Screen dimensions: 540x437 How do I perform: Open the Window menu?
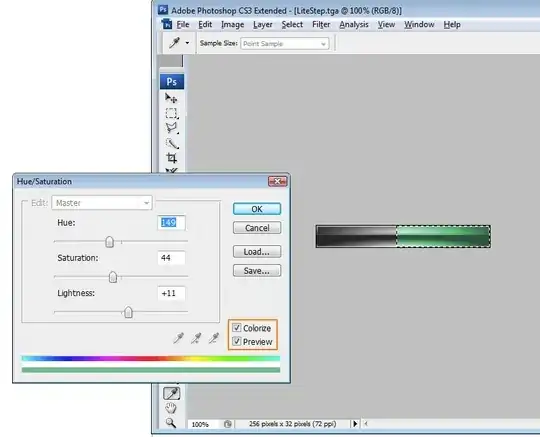[419, 24]
